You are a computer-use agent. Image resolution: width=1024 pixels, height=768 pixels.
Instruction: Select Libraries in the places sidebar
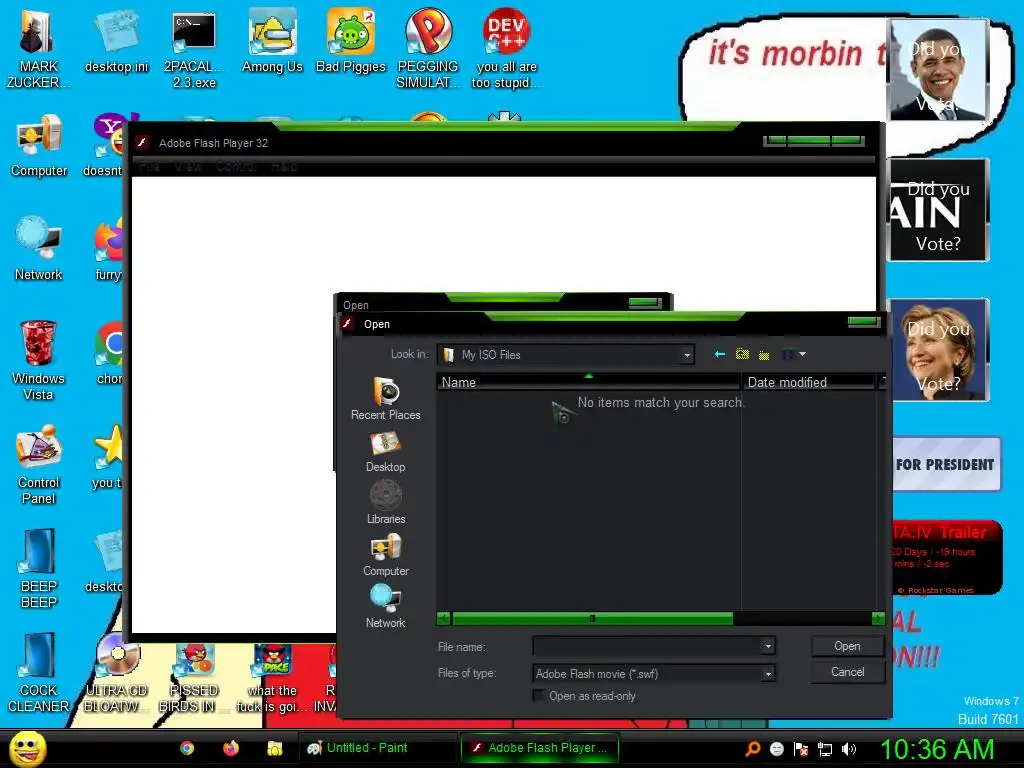(385, 503)
